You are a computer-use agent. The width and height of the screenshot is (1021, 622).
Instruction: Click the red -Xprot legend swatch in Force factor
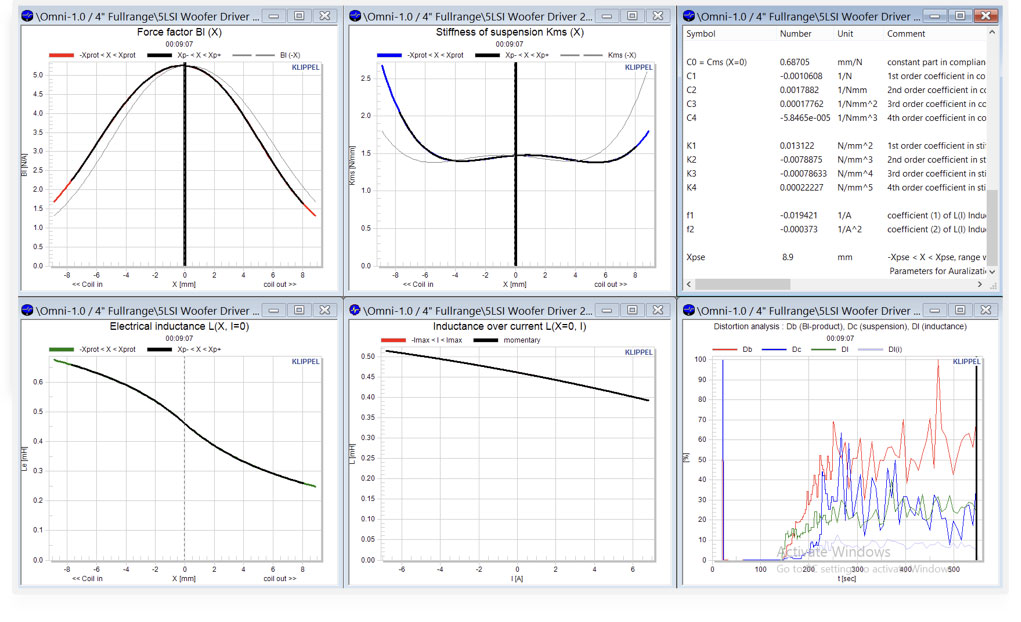[62, 55]
